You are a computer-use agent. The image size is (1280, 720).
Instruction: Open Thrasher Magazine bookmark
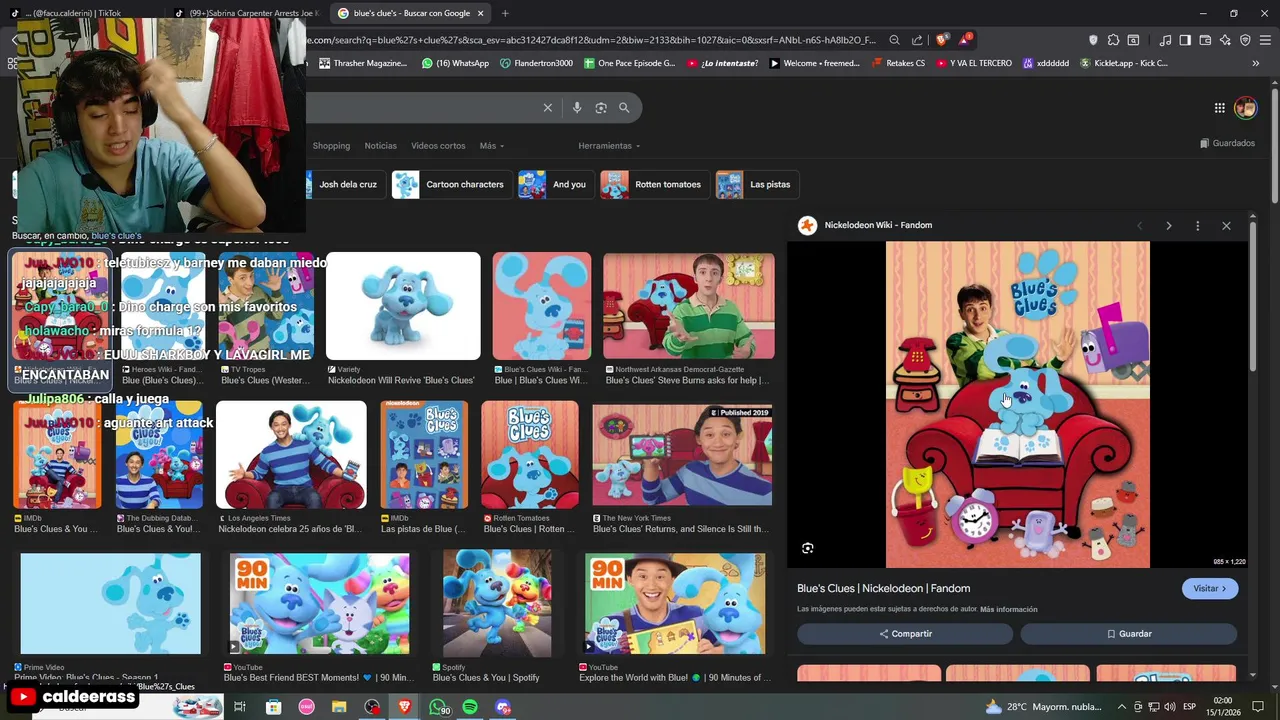tap(363, 63)
